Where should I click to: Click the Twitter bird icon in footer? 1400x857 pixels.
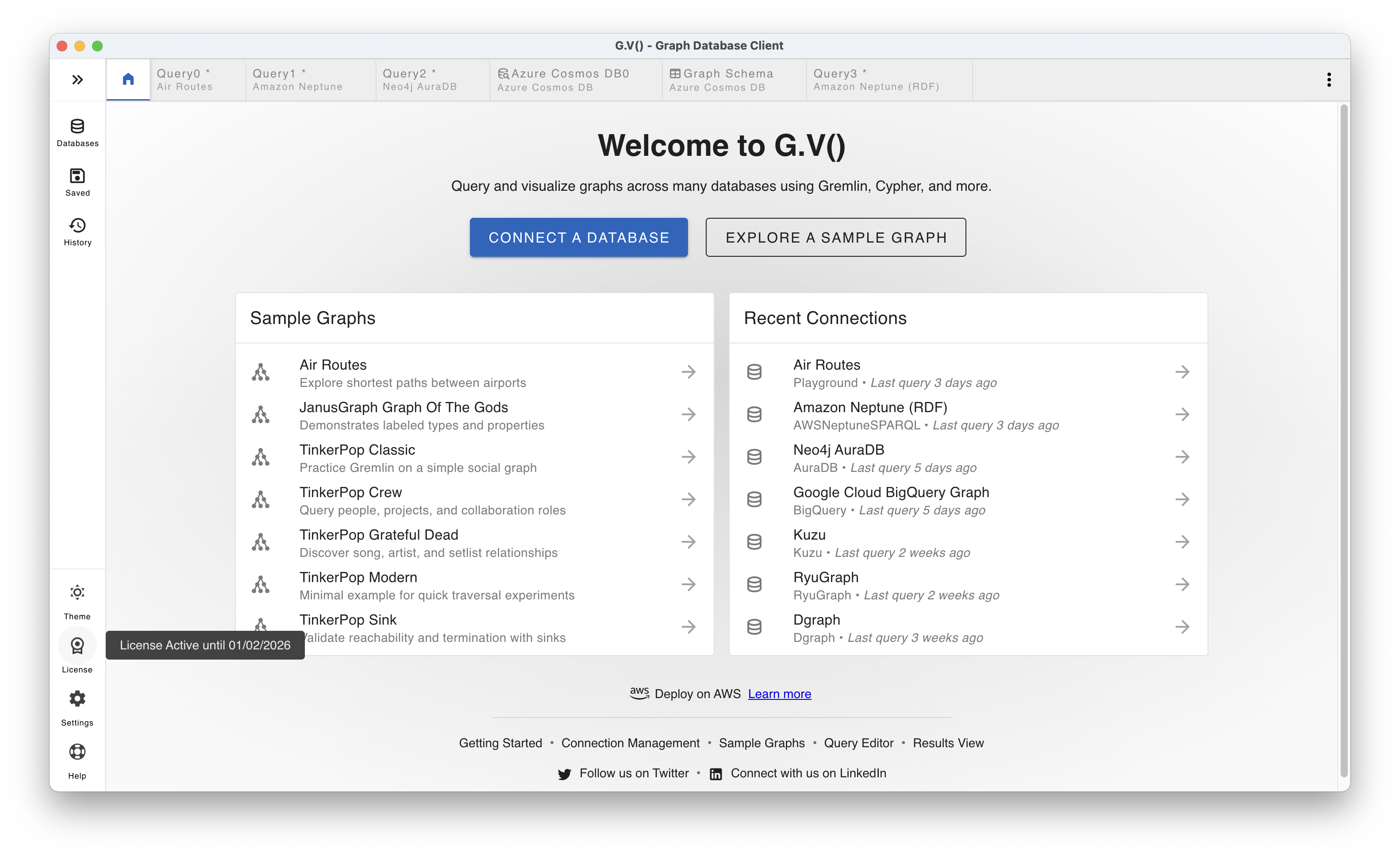(564, 773)
